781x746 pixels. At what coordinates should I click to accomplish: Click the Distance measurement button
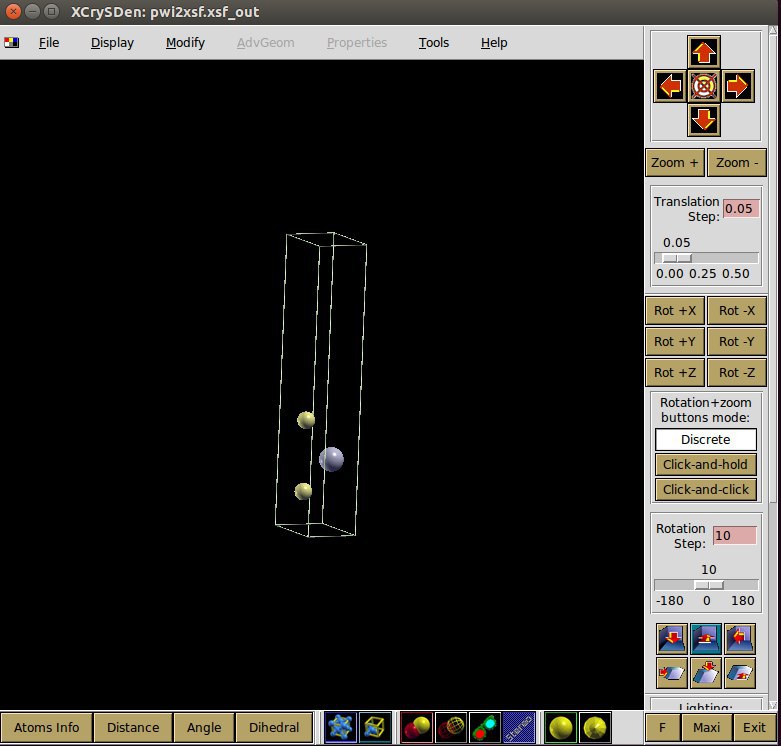coord(133,728)
